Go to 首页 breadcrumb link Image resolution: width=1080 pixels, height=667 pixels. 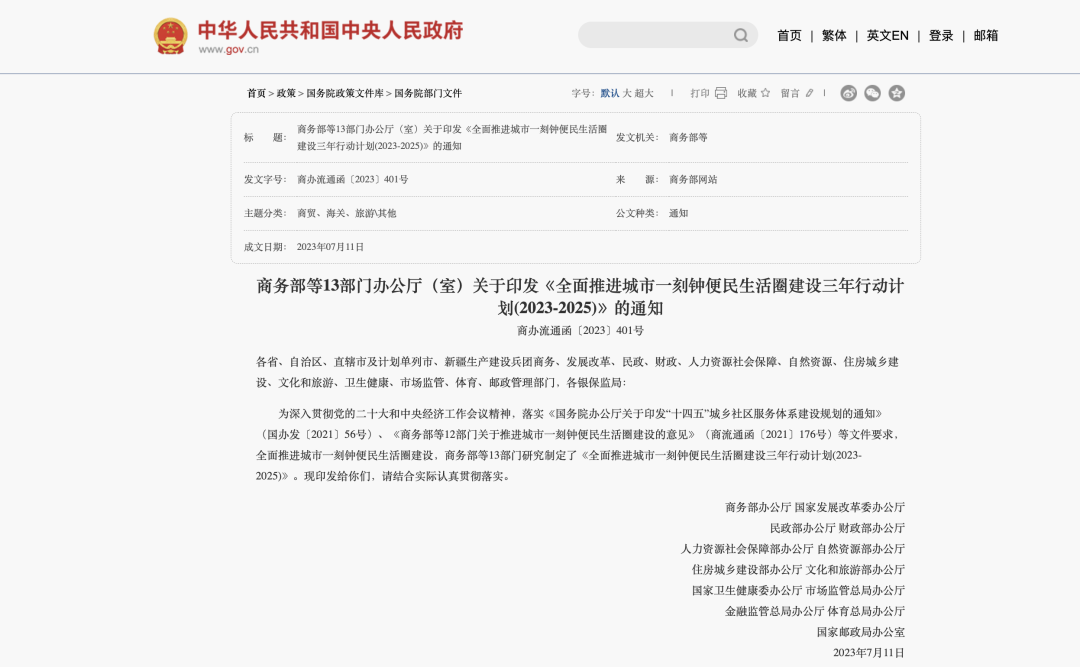point(256,93)
